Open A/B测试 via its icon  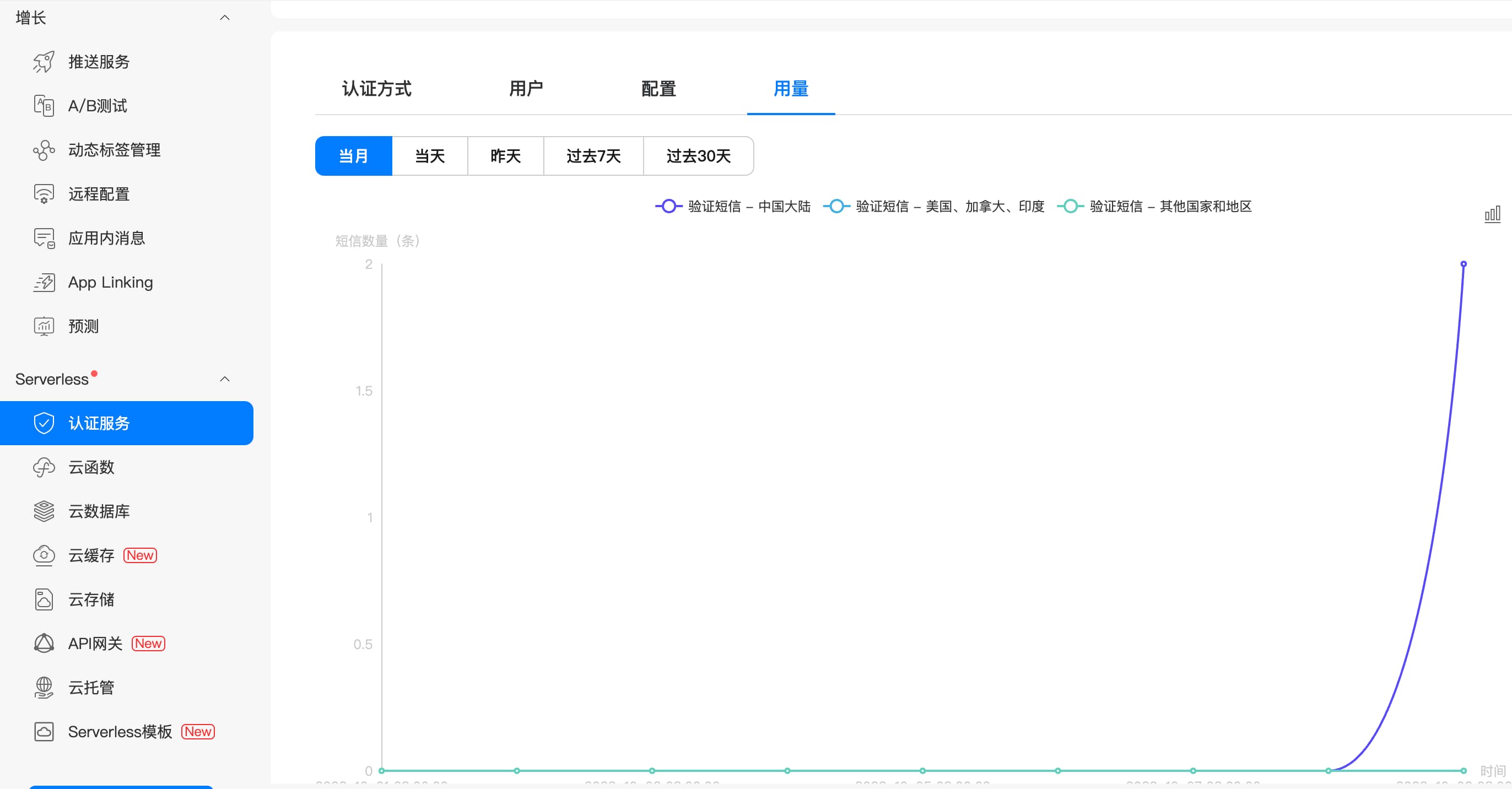[x=44, y=106]
